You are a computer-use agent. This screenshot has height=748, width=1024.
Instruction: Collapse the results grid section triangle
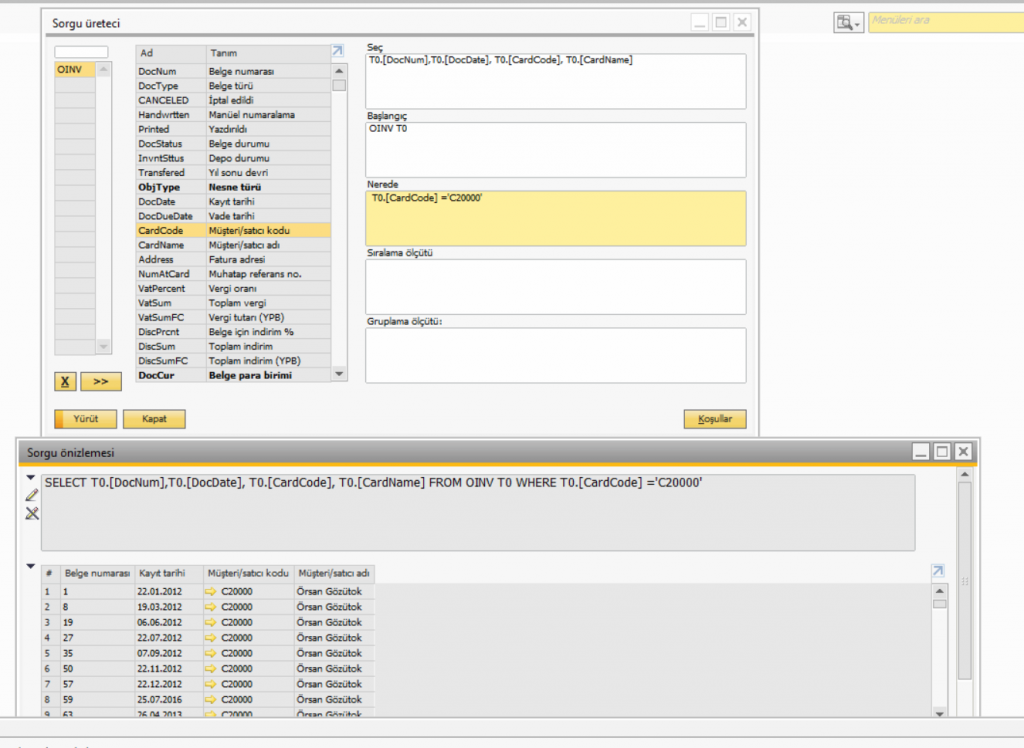click(x=30, y=567)
